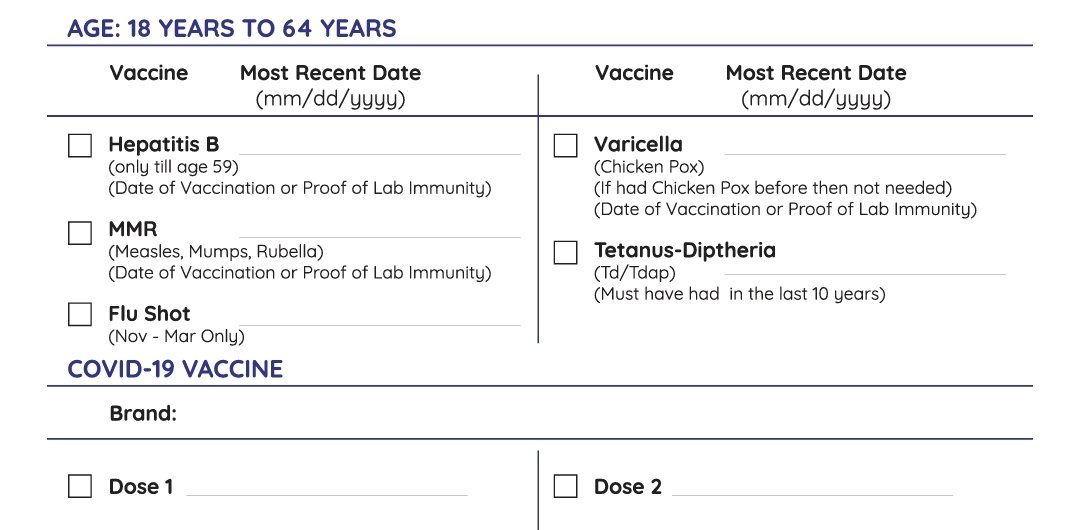Screen dimensions: 1080x530
Task: Enable the Flu Shot checkbox
Action: pos(80,315)
